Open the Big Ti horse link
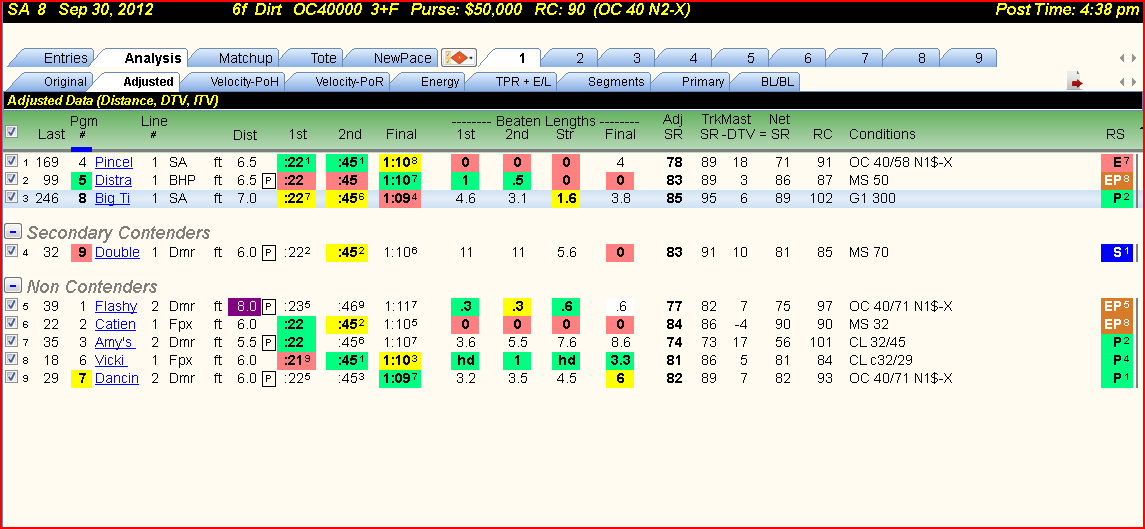Viewport: 1145px width, 529px height. 112,198
